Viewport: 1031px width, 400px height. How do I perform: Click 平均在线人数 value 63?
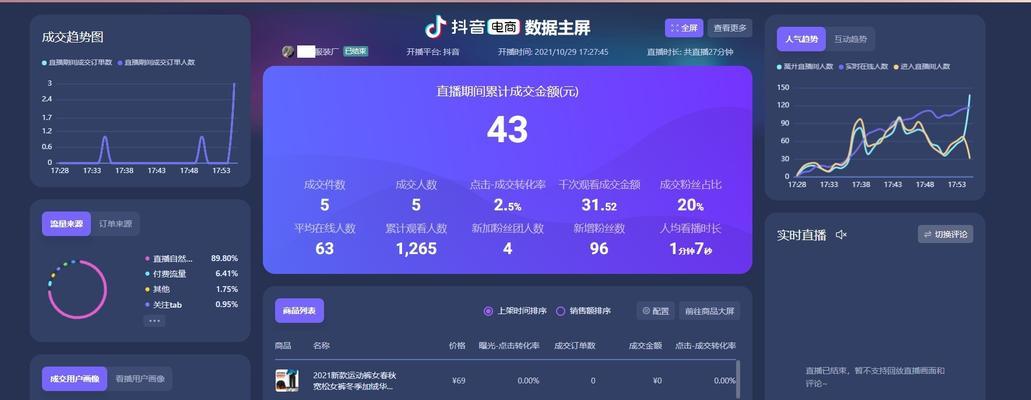tap(324, 249)
